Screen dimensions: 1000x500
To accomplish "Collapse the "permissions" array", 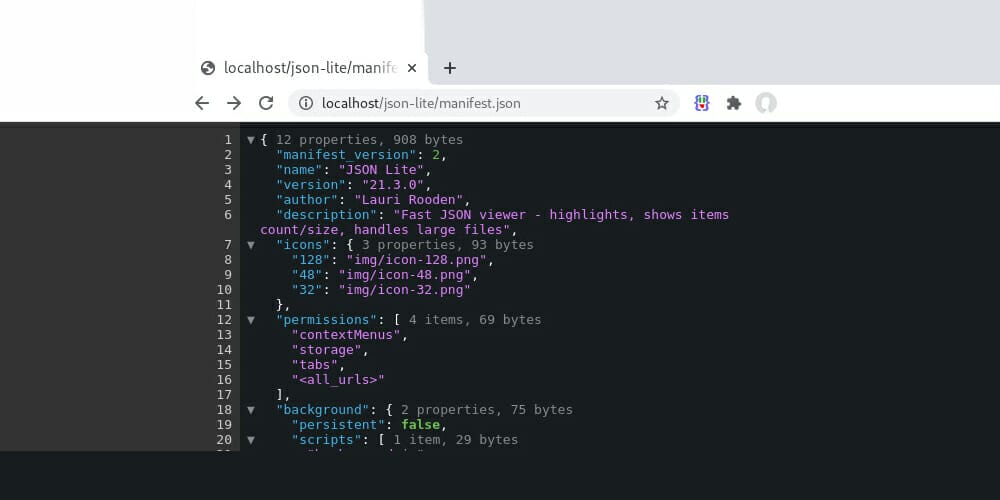I will click(x=251, y=320).
